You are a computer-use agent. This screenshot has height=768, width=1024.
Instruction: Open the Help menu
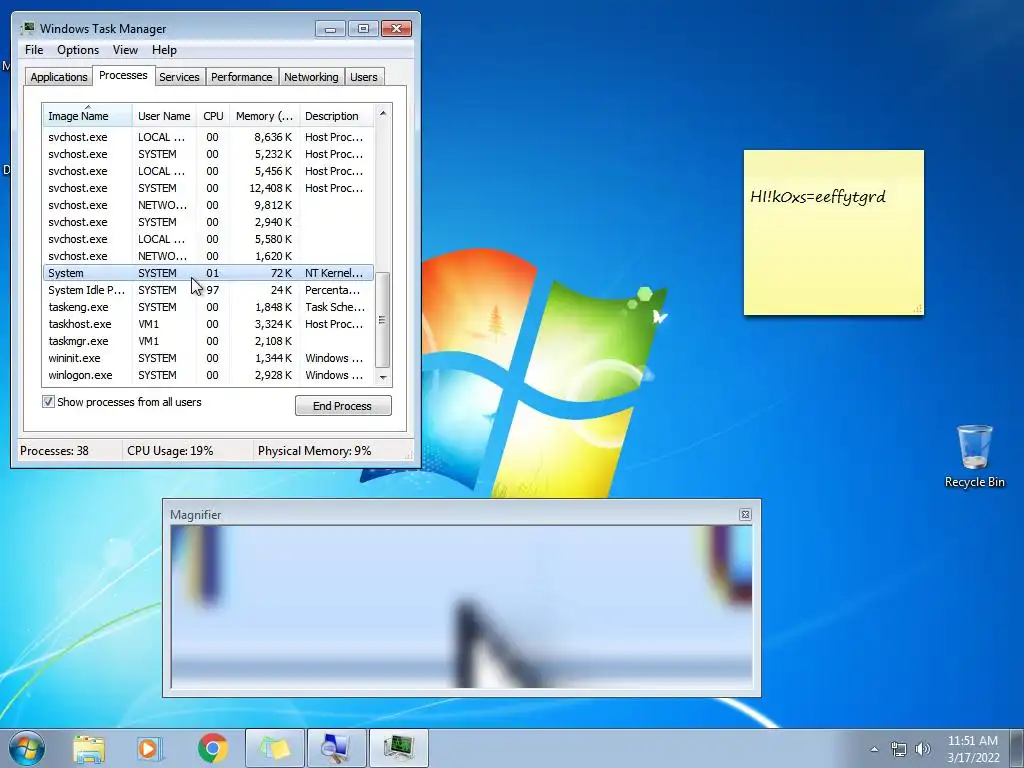pos(164,50)
